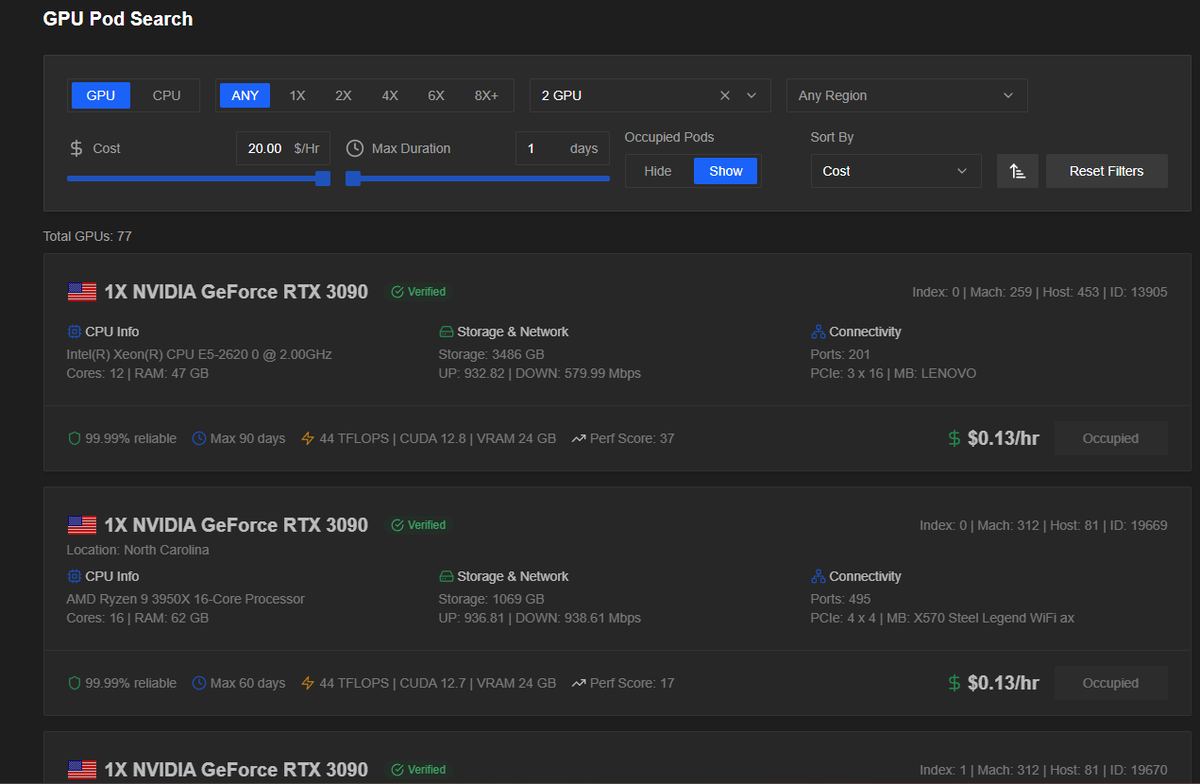This screenshot has height=784, width=1200.
Task: Click AMD Ryzen 9 3950X text
Action: [186, 599]
